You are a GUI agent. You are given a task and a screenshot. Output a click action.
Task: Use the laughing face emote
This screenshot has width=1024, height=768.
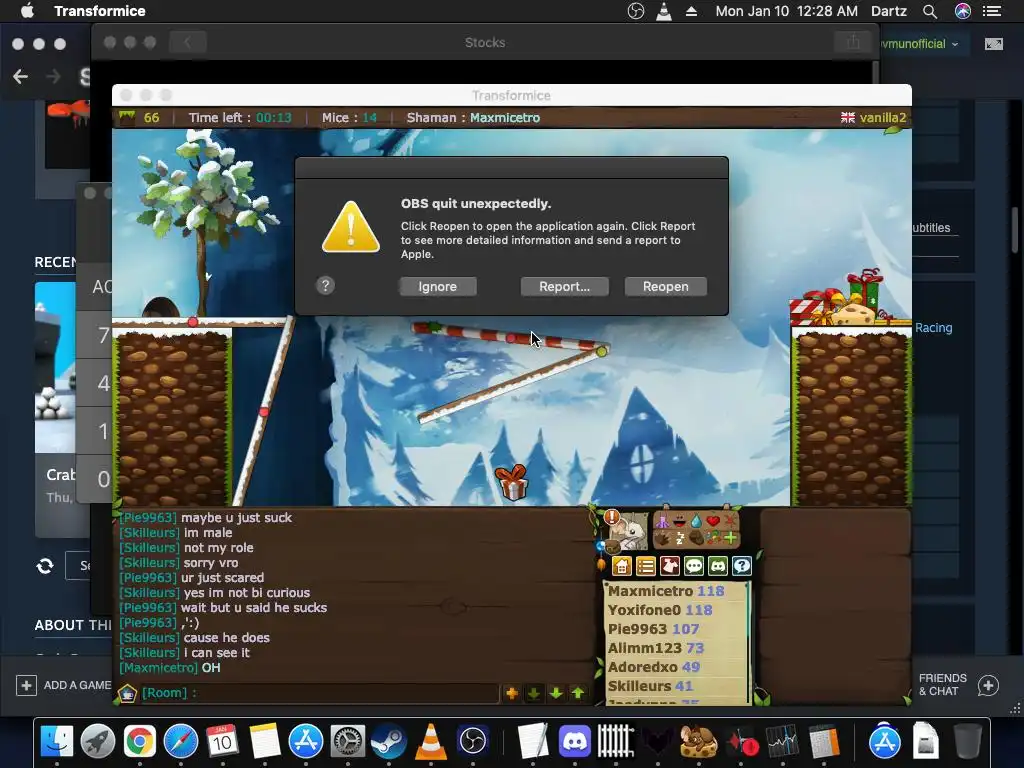(x=680, y=522)
